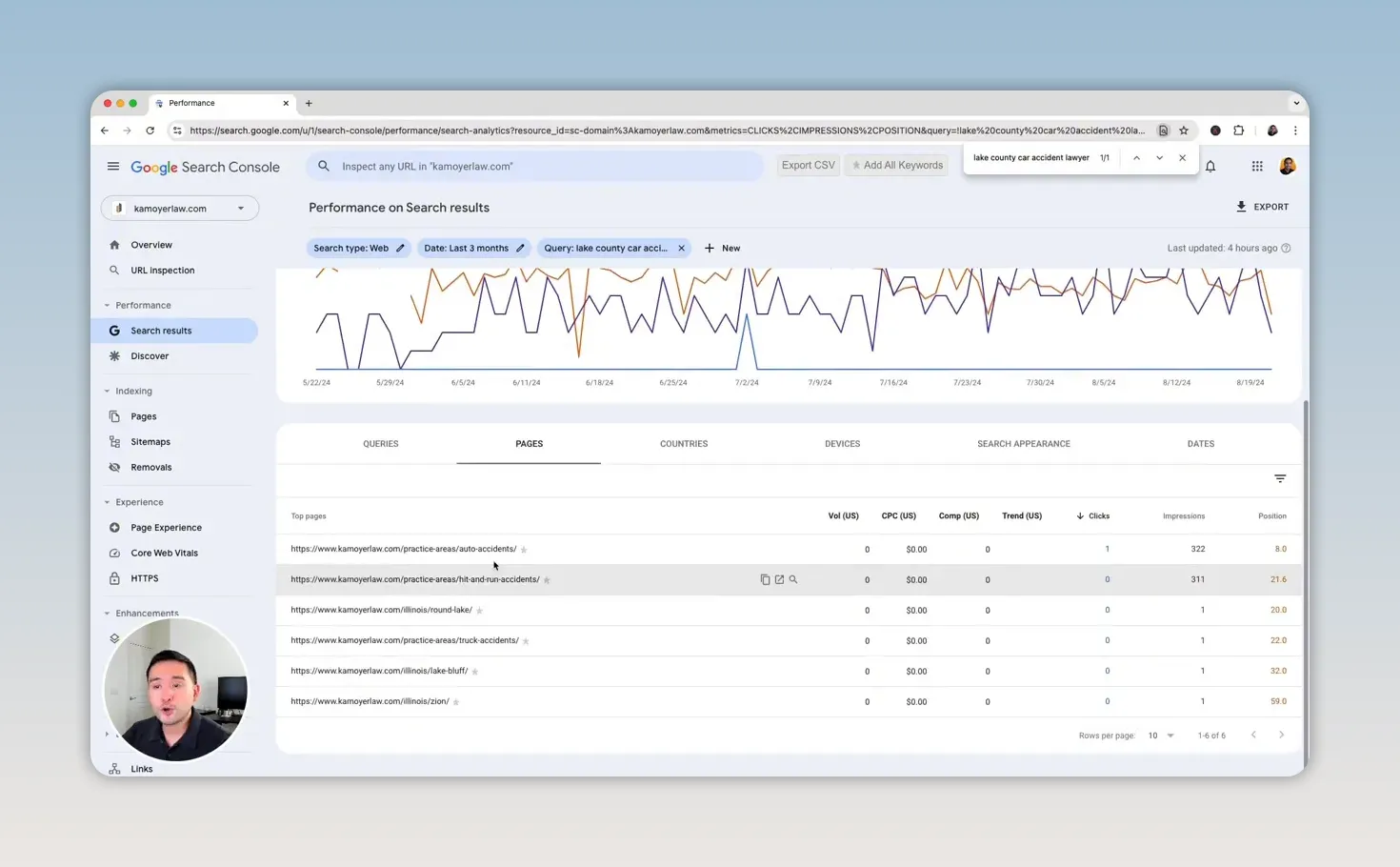Close the find-in-page bar
The image size is (1400, 867).
[x=1182, y=158]
